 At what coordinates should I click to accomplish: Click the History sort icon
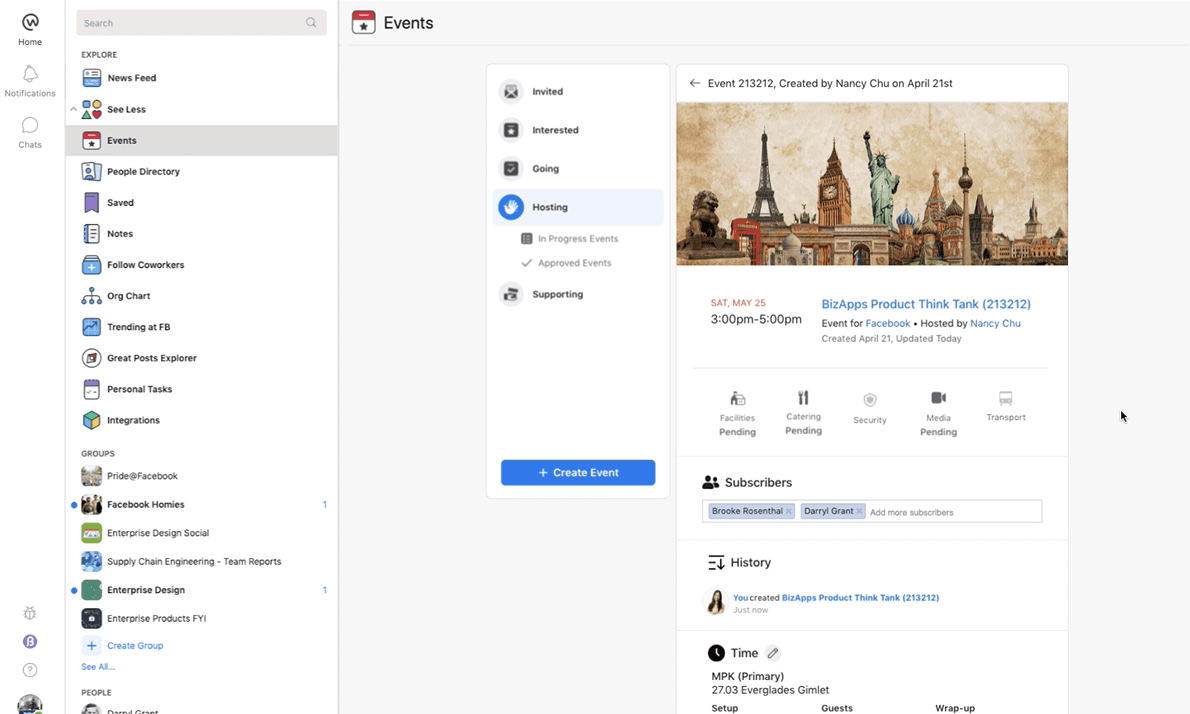[x=716, y=563]
